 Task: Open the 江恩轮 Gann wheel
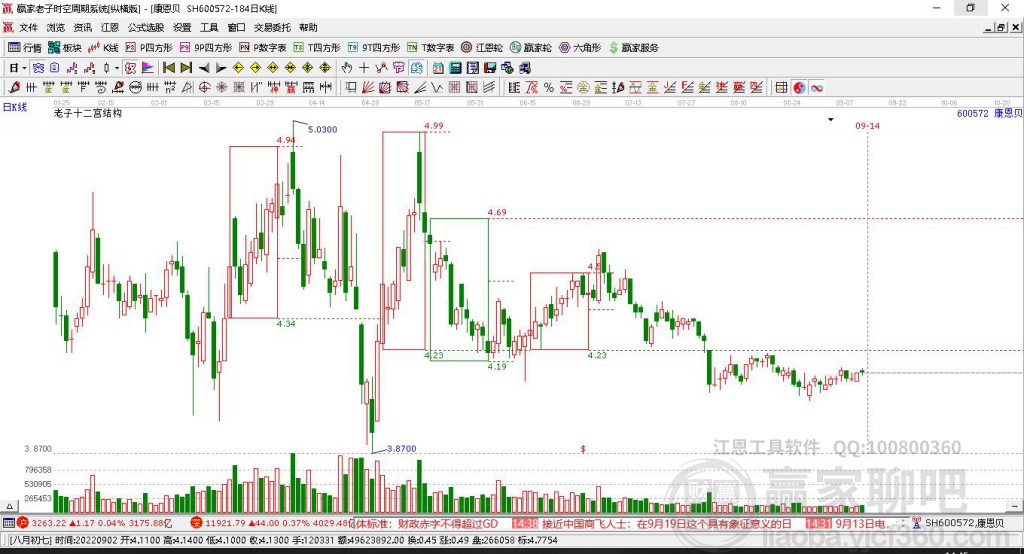coord(482,48)
